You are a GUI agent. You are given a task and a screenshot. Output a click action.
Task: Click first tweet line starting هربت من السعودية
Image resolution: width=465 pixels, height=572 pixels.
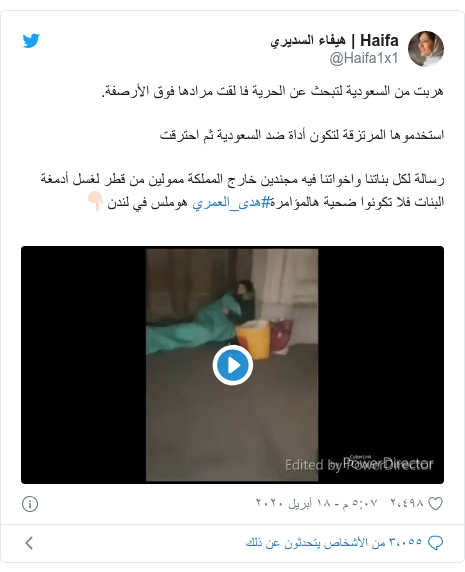(273, 91)
